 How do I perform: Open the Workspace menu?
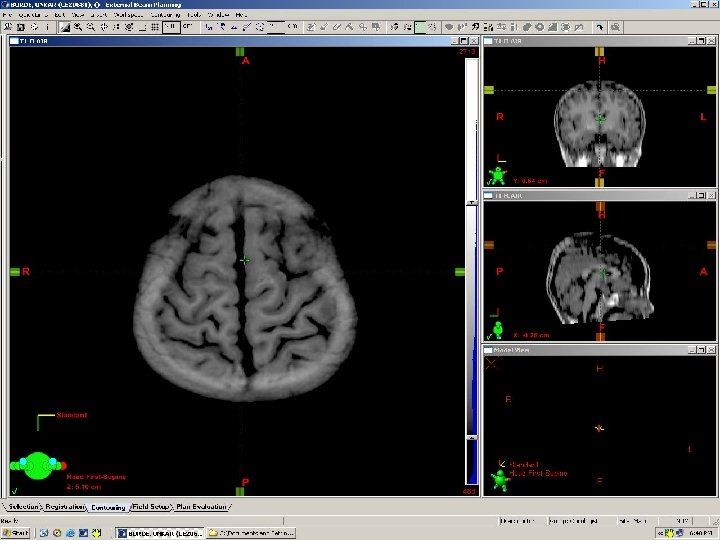pyautogui.click(x=129, y=15)
